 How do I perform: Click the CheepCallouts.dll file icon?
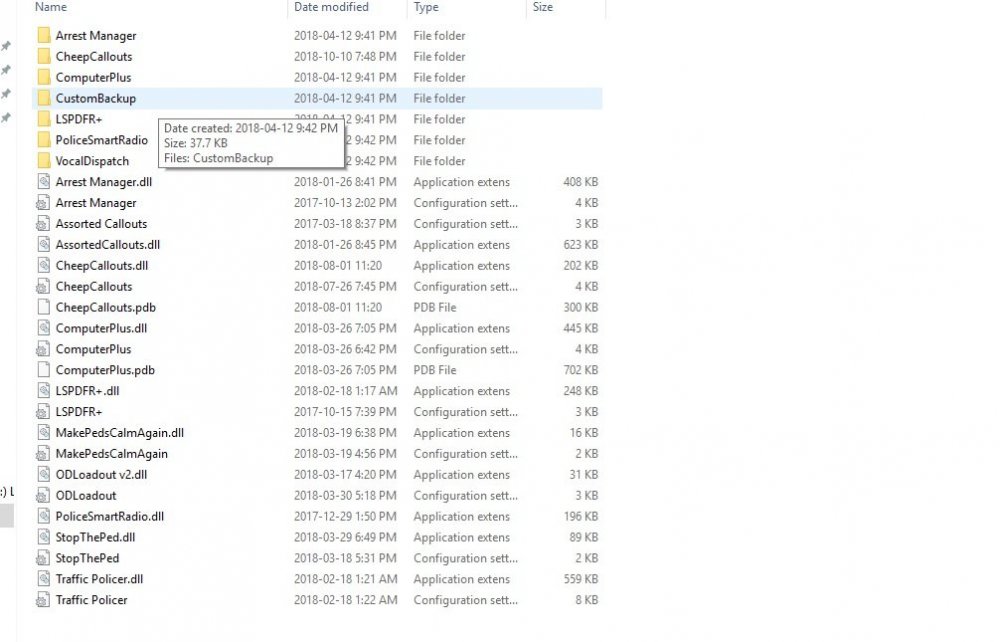coord(43,265)
